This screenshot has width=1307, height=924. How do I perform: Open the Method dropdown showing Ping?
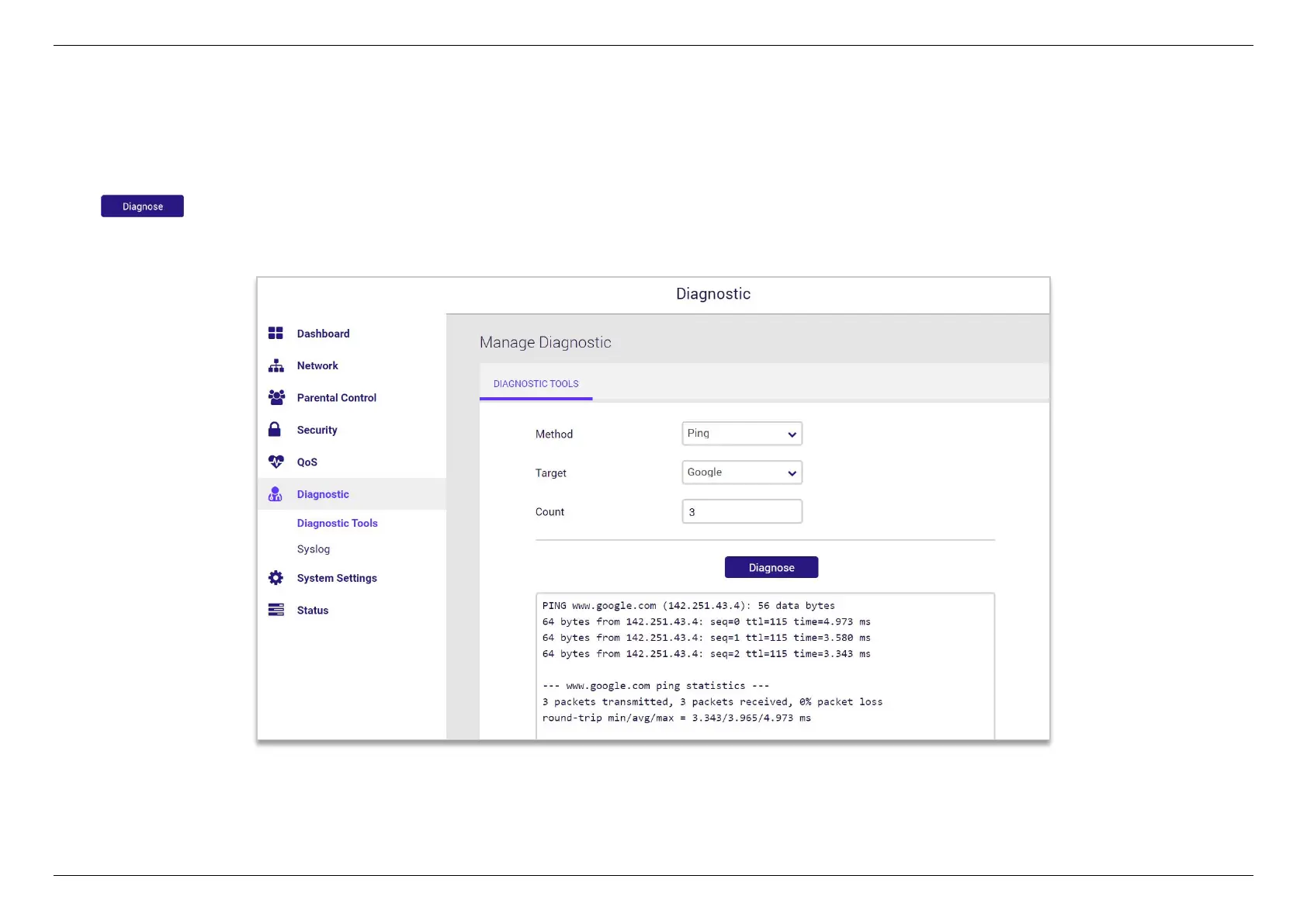point(742,434)
